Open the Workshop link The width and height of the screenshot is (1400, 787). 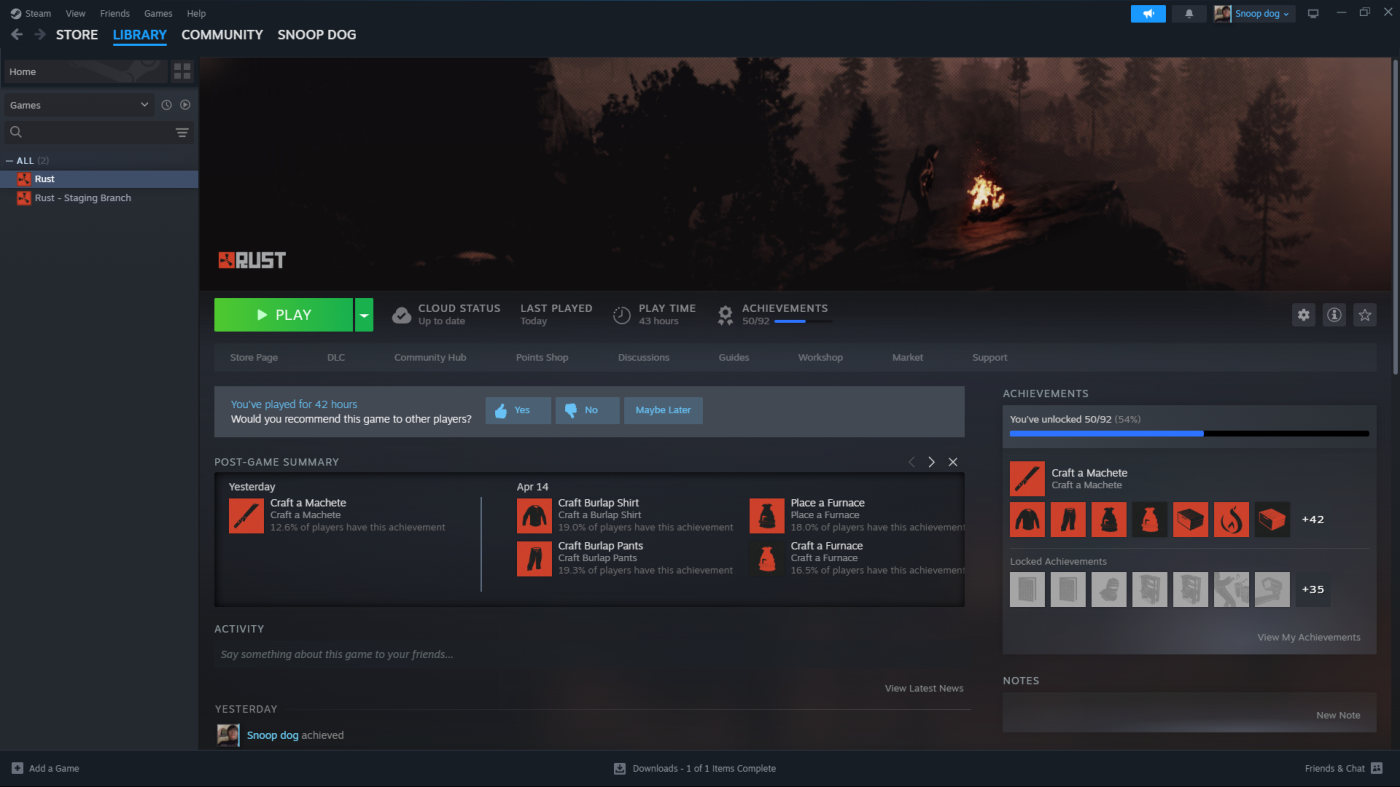tap(820, 357)
